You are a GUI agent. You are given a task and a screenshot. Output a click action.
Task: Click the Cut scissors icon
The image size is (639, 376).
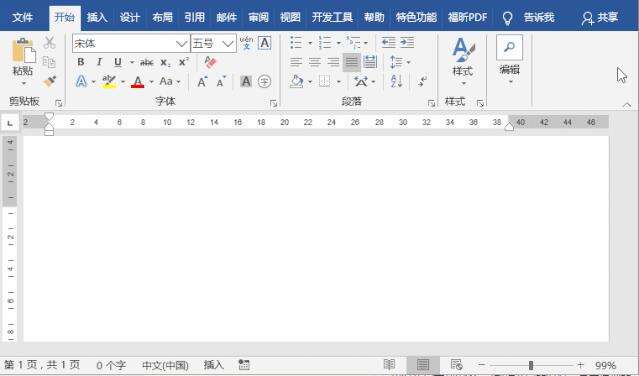point(49,43)
